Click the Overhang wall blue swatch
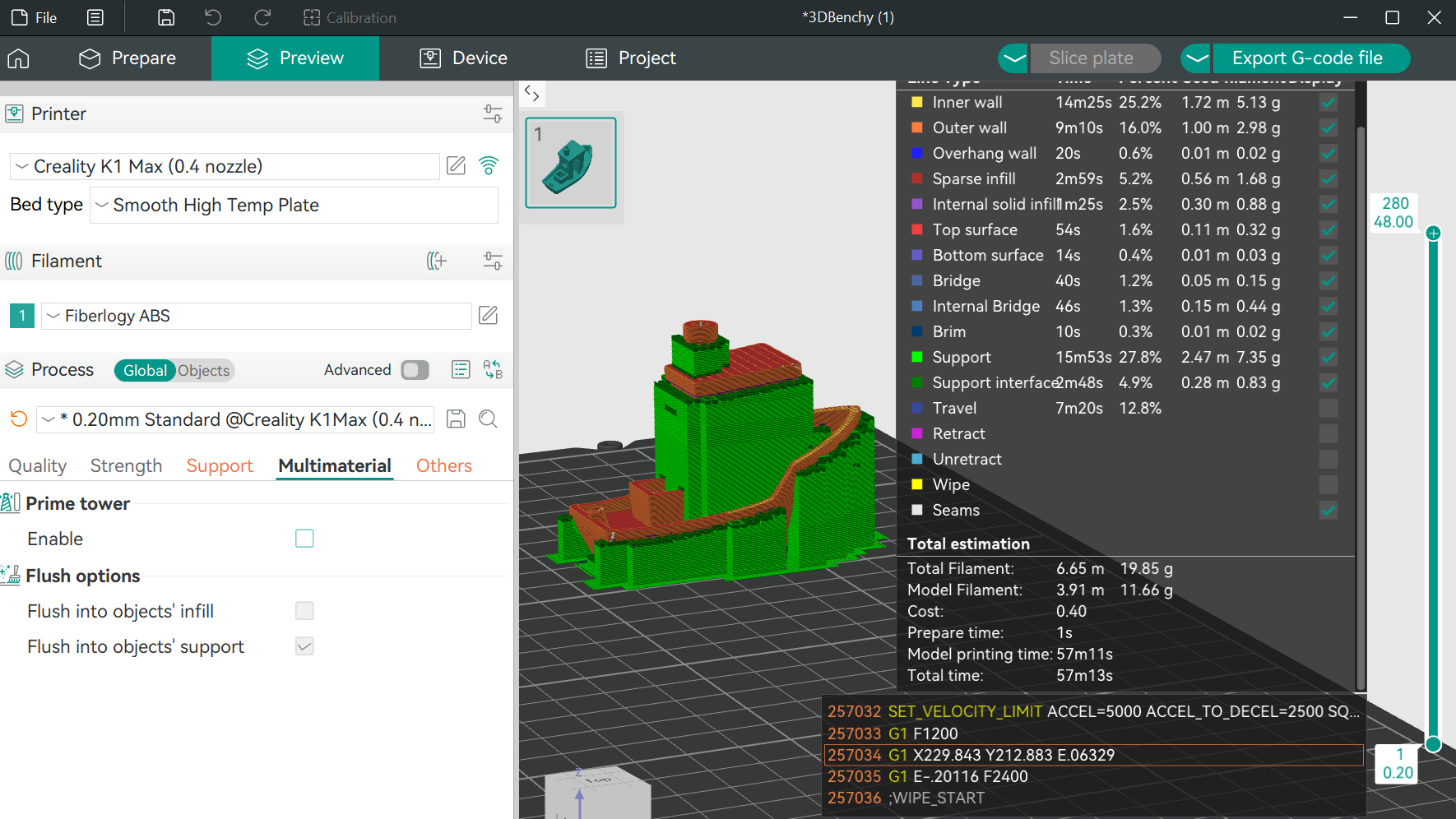The width and height of the screenshot is (1456, 819). click(x=917, y=154)
